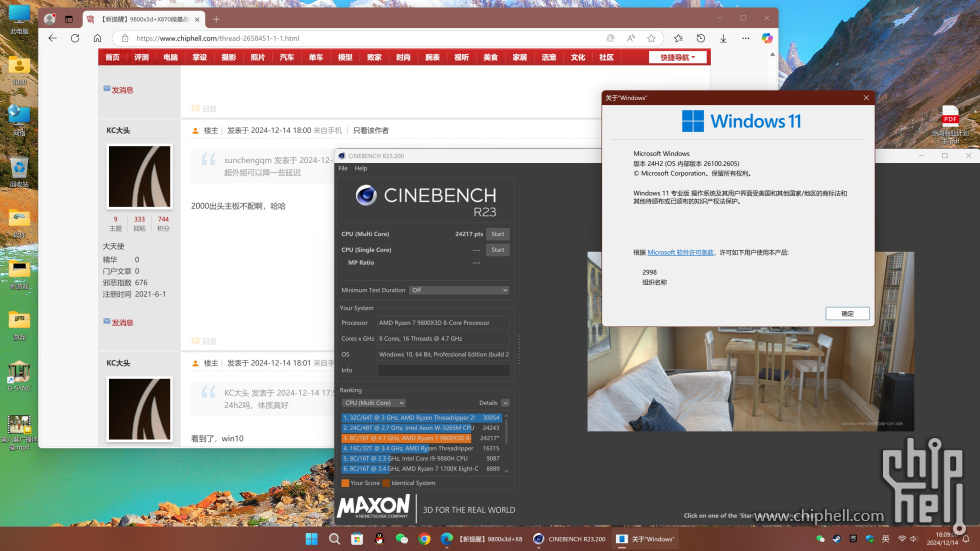Add page to favorites star icon
Viewport: 980px width, 551px height.
tap(651, 38)
